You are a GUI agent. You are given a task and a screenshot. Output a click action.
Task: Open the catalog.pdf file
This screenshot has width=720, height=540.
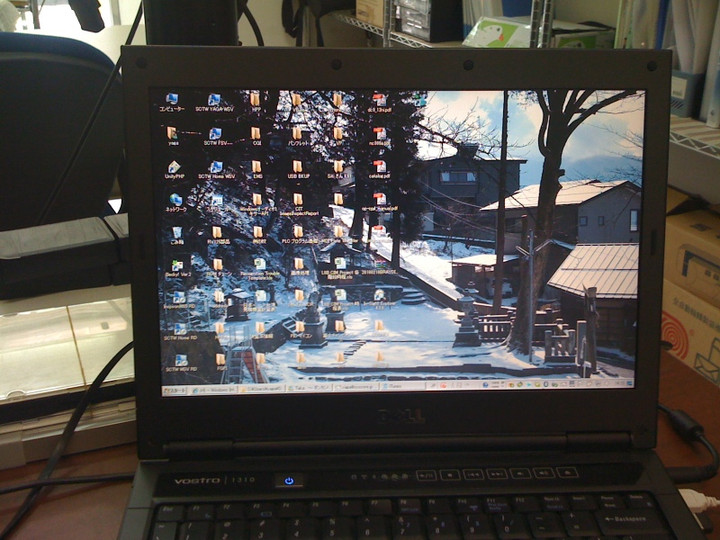pos(379,169)
